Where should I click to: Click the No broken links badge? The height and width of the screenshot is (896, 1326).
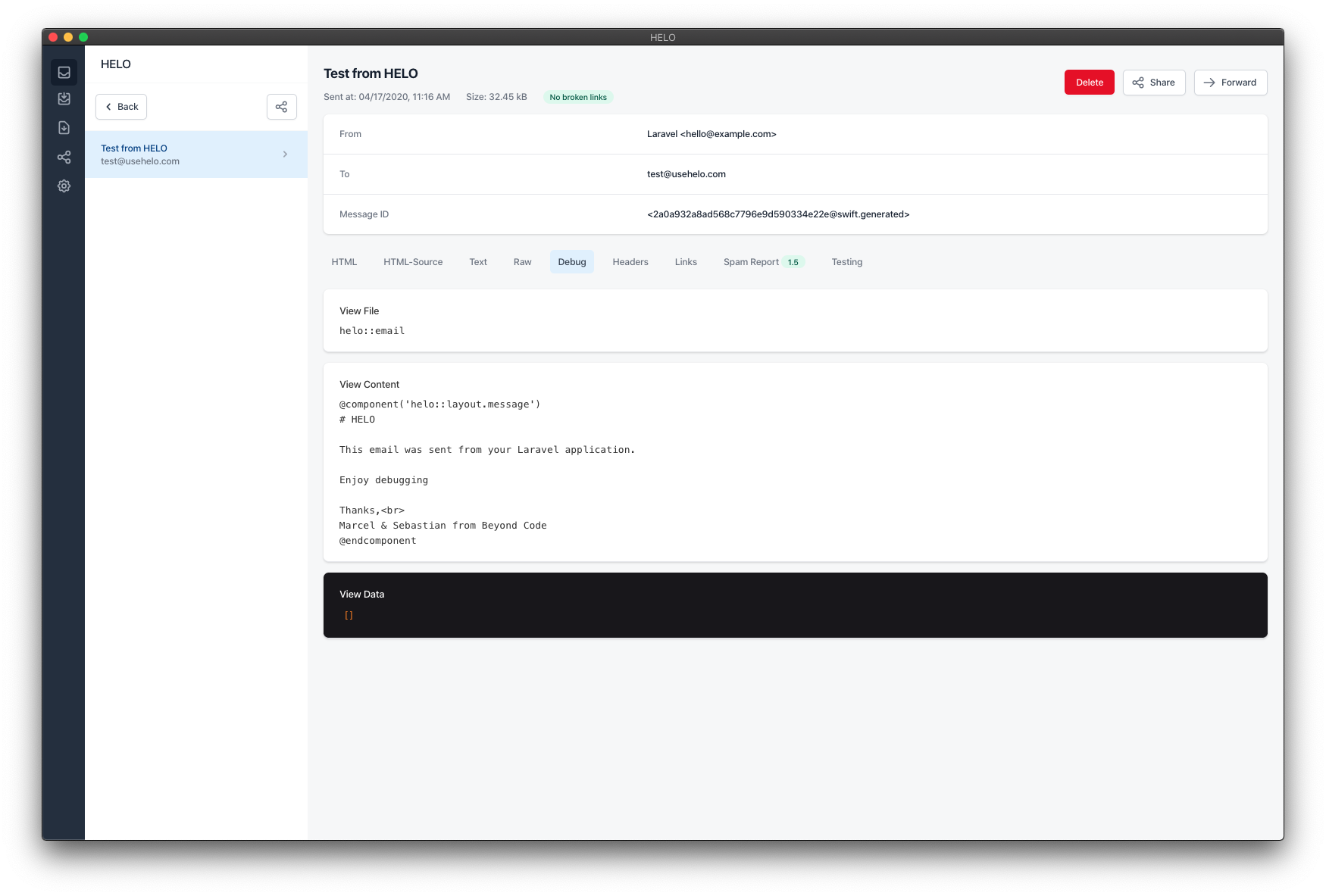578,97
